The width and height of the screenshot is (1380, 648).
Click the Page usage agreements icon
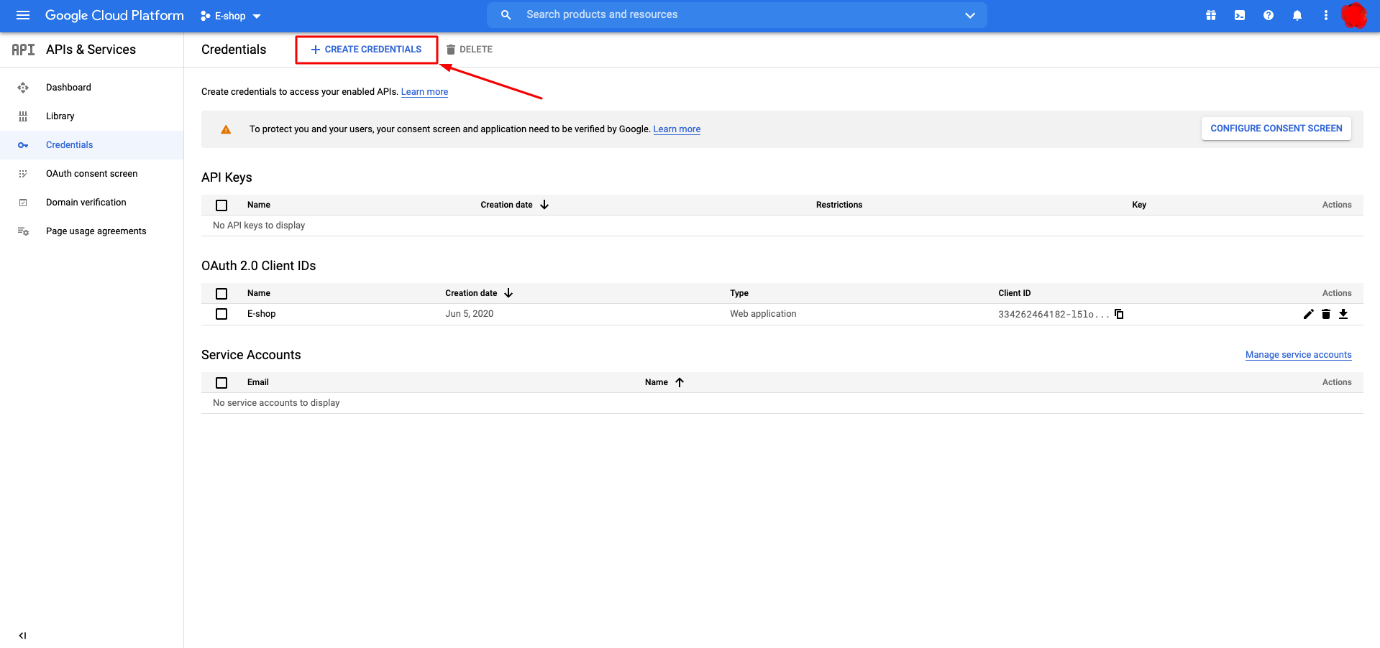(23, 231)
